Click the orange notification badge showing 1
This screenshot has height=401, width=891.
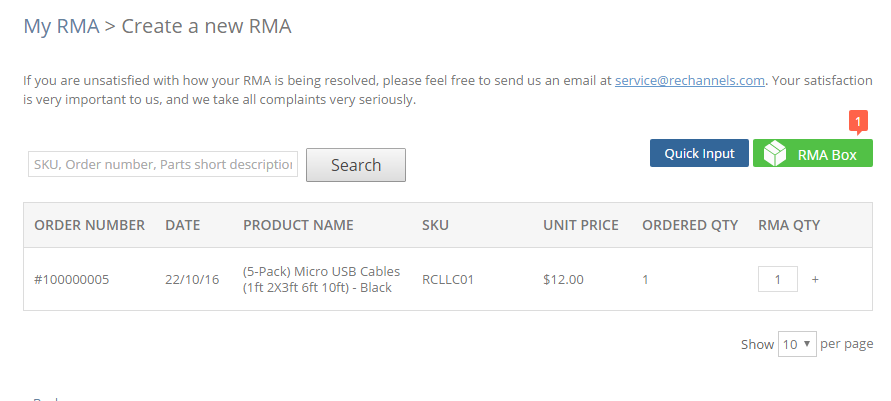pos(858,122)
